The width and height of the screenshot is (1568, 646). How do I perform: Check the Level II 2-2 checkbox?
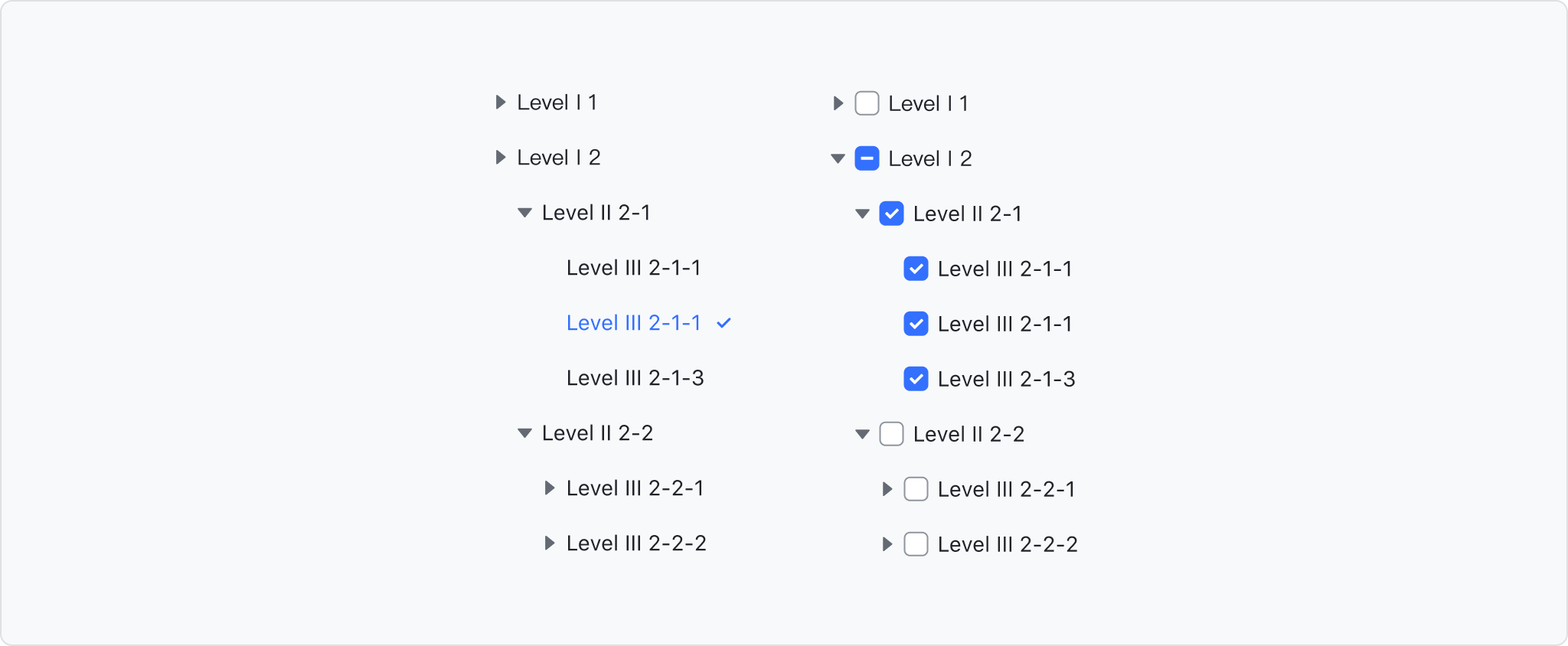(x=891, y=434)
